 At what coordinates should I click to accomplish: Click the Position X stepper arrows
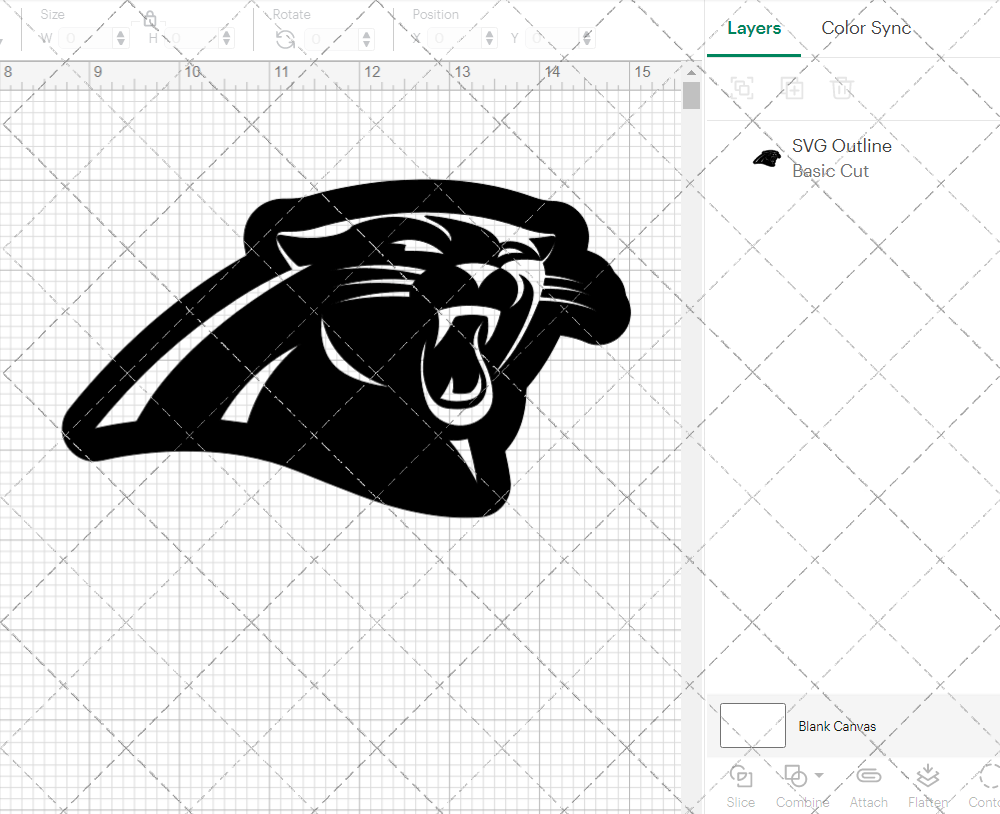coord(489,38)
